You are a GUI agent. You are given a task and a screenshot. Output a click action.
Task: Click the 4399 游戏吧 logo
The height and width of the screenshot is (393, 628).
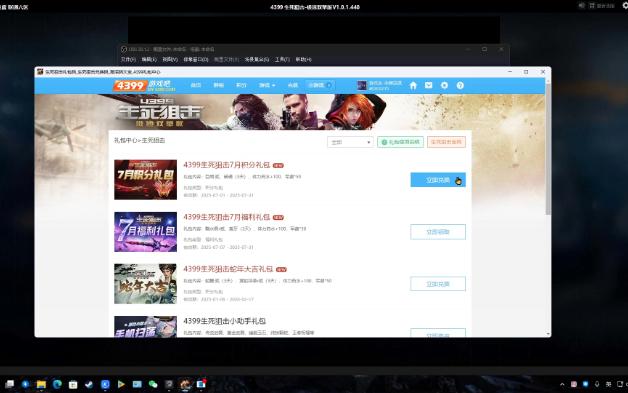click(145, 85)
